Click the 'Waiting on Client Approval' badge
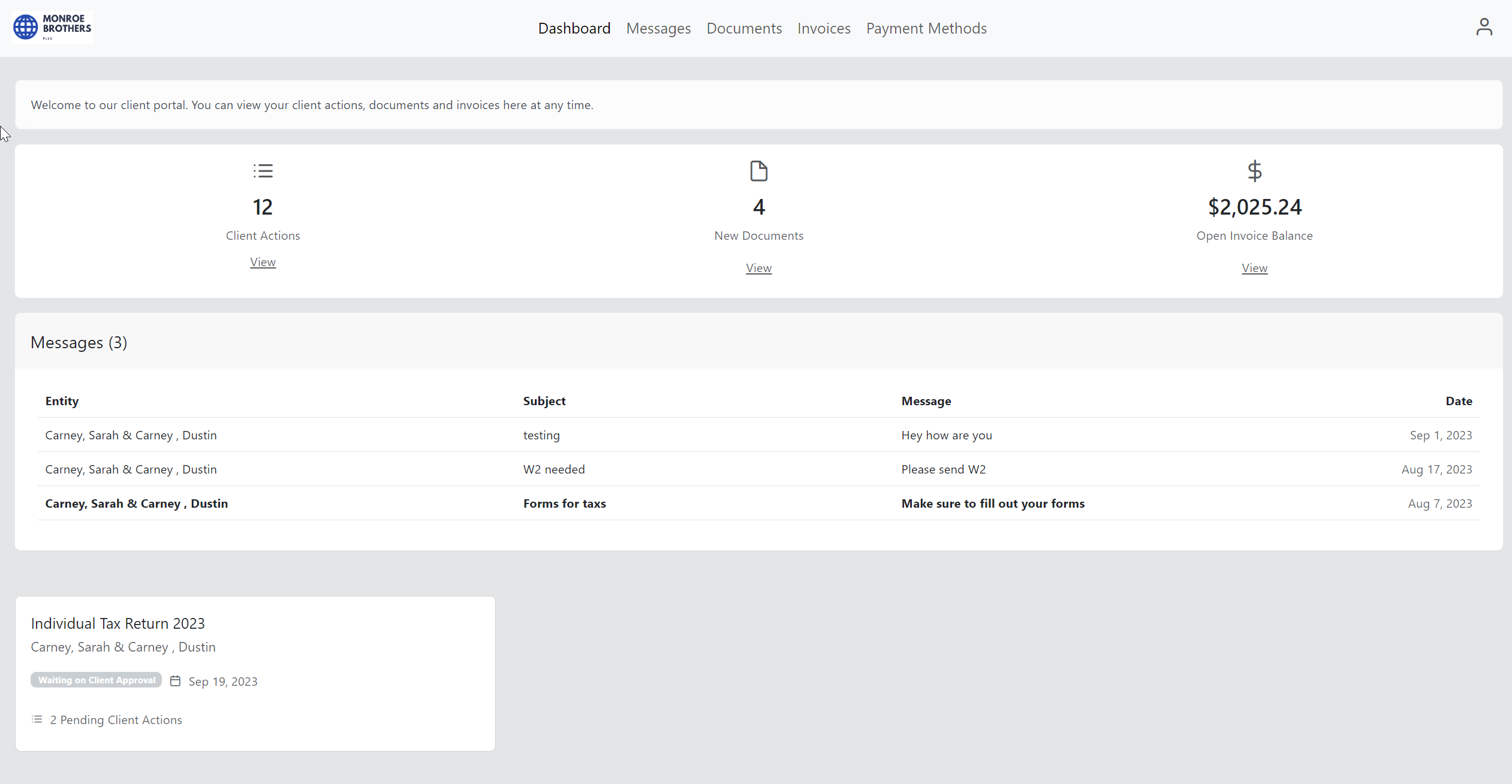The width and height of the screenshot is (1512, 784). (95, 680)
